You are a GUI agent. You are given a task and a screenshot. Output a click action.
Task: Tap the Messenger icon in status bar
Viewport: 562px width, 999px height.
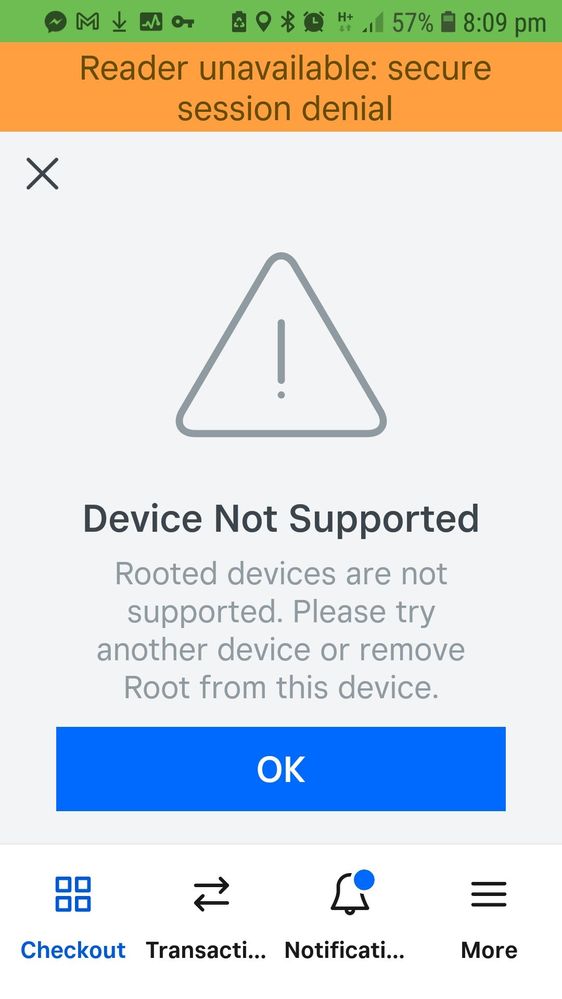[x=56, y=22]
